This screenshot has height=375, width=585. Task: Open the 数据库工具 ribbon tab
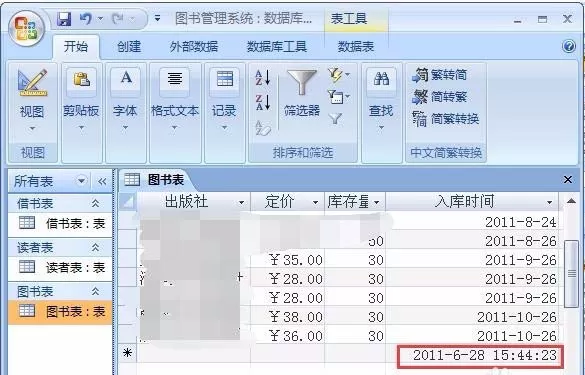point(277,47)
